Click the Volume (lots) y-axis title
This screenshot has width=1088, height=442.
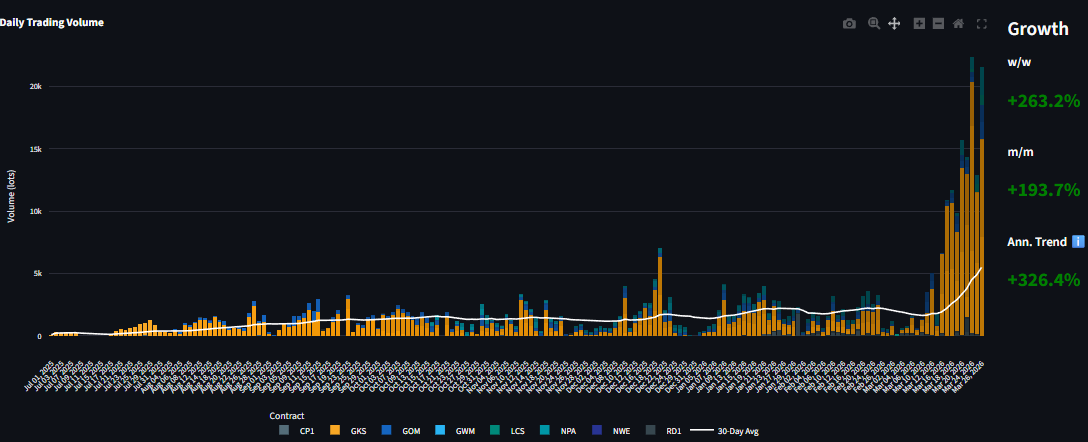[10, 196]
